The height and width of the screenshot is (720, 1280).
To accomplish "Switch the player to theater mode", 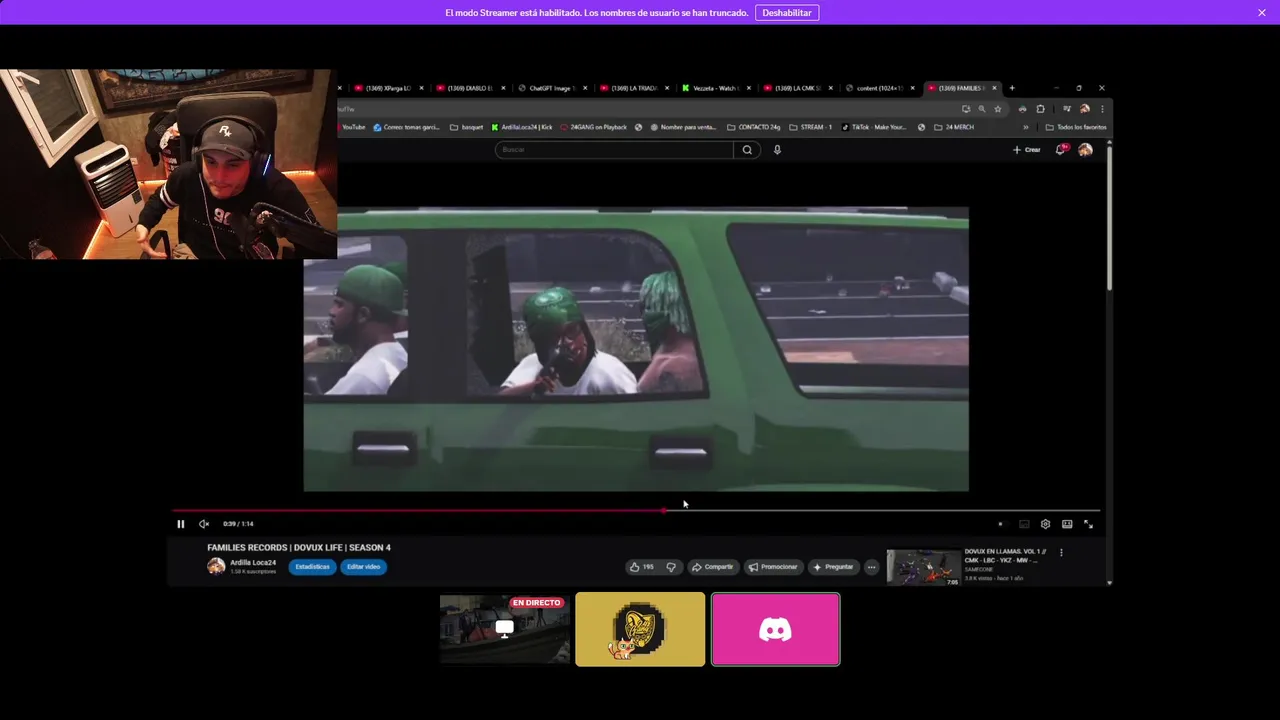I will tap(1067, 524).
